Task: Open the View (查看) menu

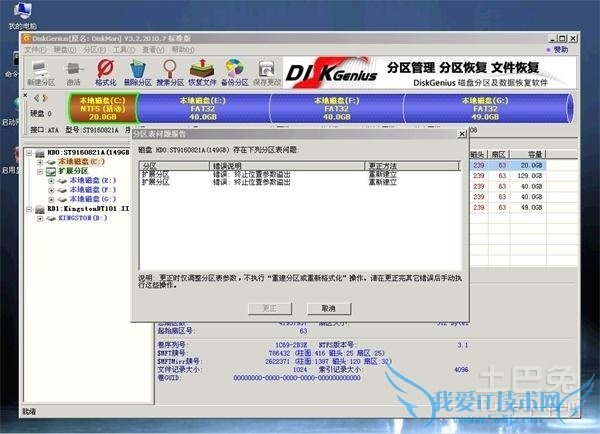Action: [x=153, y=50]
